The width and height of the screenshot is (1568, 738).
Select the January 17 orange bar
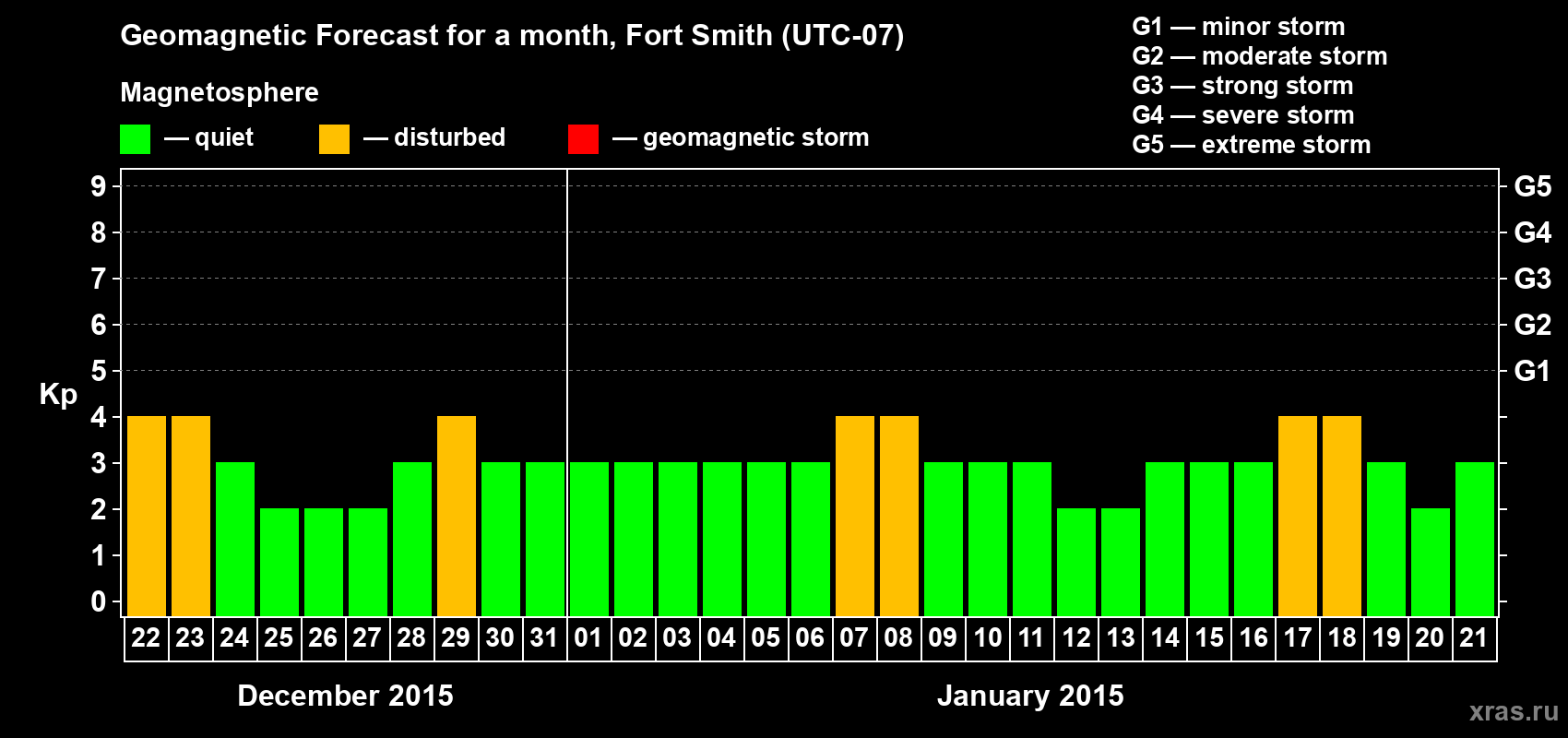pos(1298,517)
